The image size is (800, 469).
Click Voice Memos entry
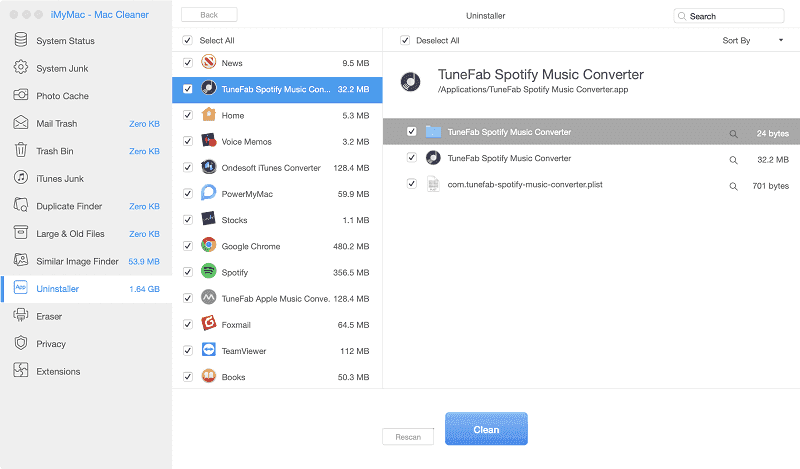click(277, 141)
